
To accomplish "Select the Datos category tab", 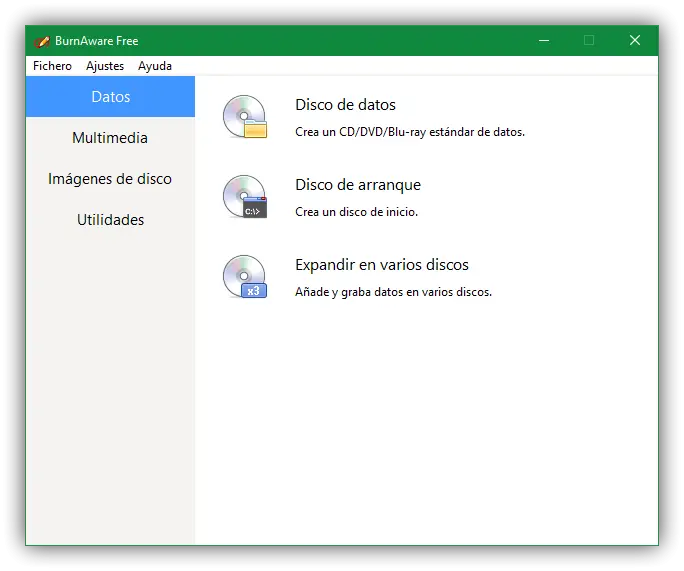I will (x=110, y=96).
